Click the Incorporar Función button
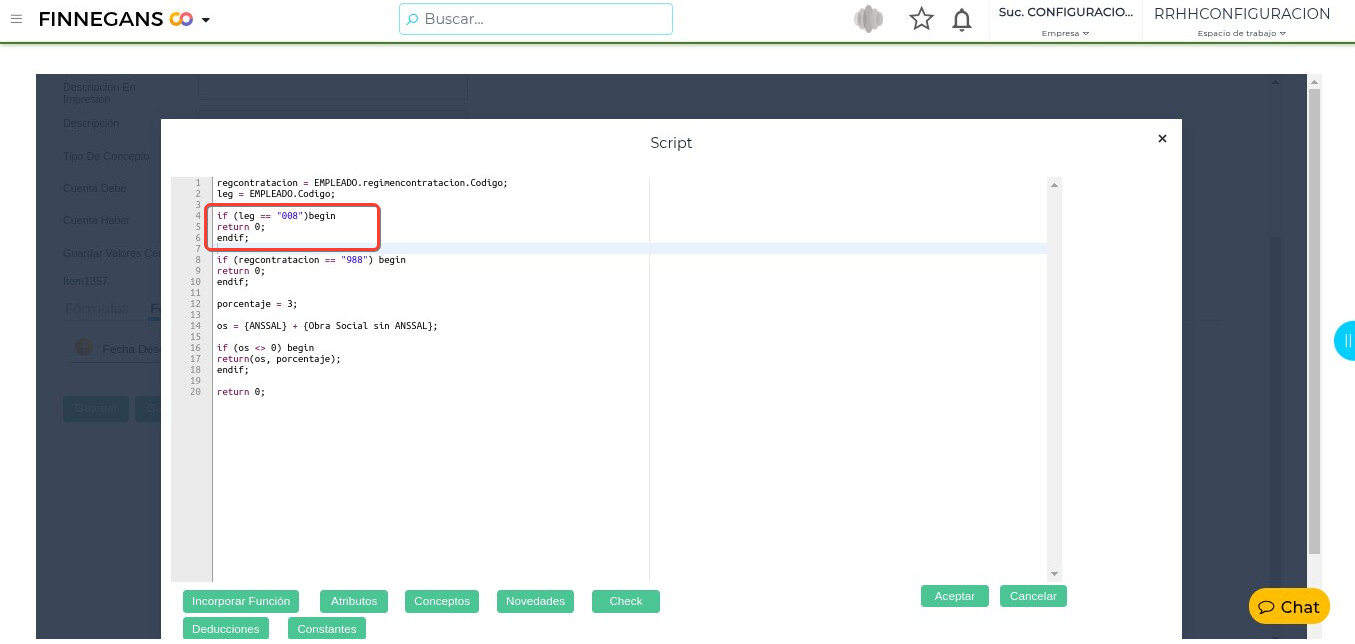The width and height of the screenshot is (1355, 644). click(x=241, y=601)
